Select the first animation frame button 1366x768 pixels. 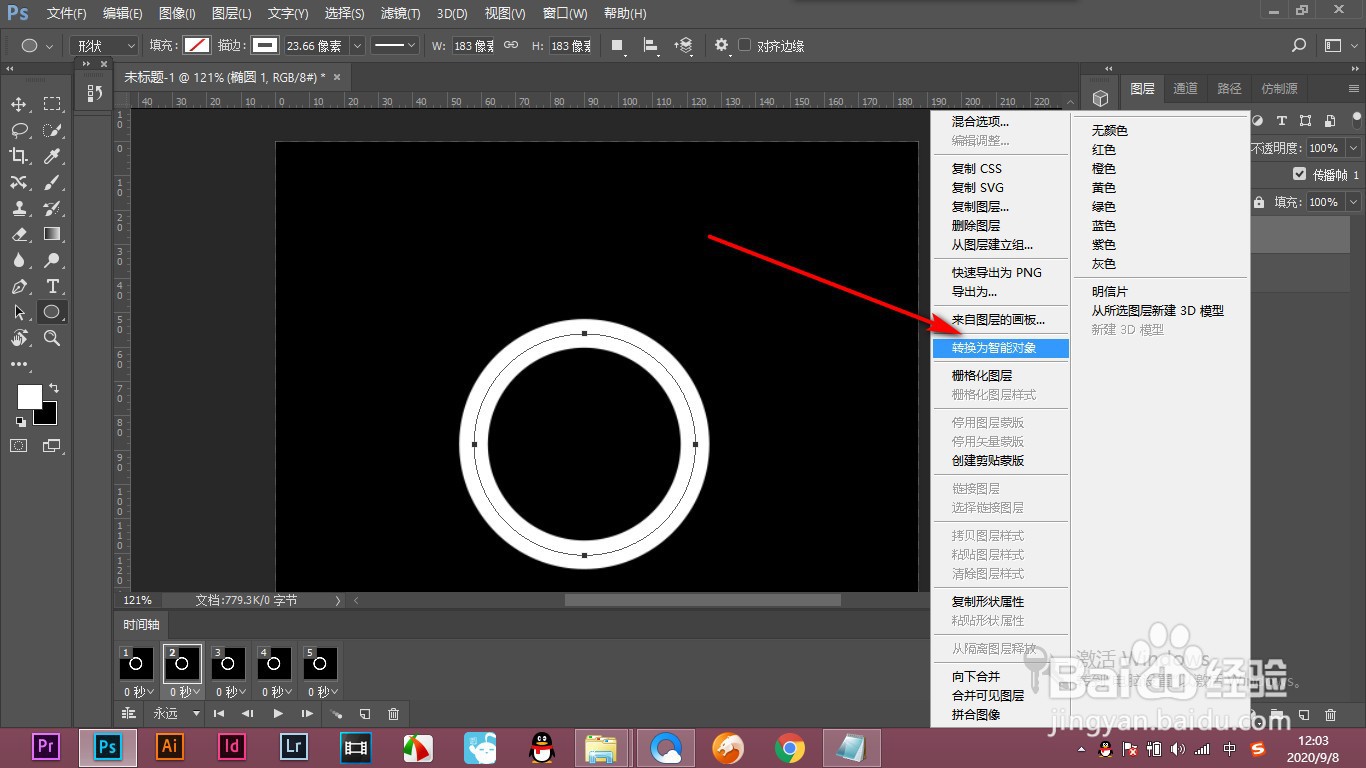(x=219, y=714)
